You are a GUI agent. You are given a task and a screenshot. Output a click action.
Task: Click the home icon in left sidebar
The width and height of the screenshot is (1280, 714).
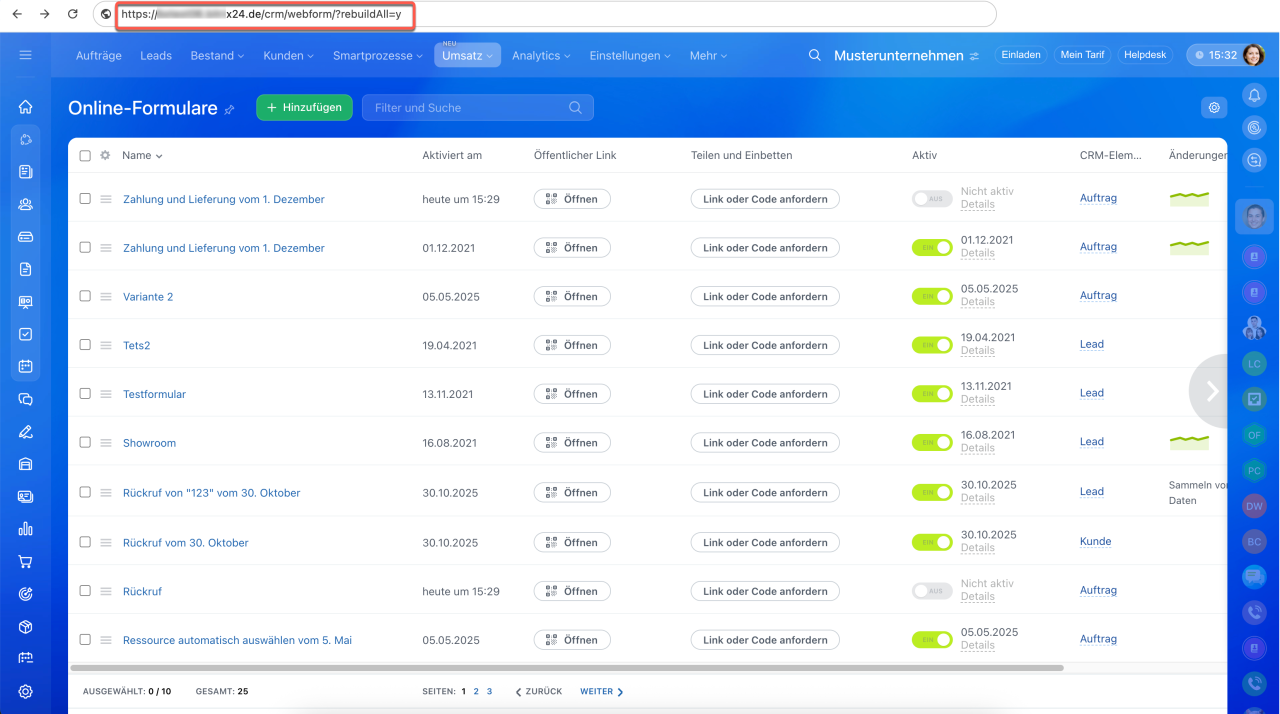(x=26, y=107)
